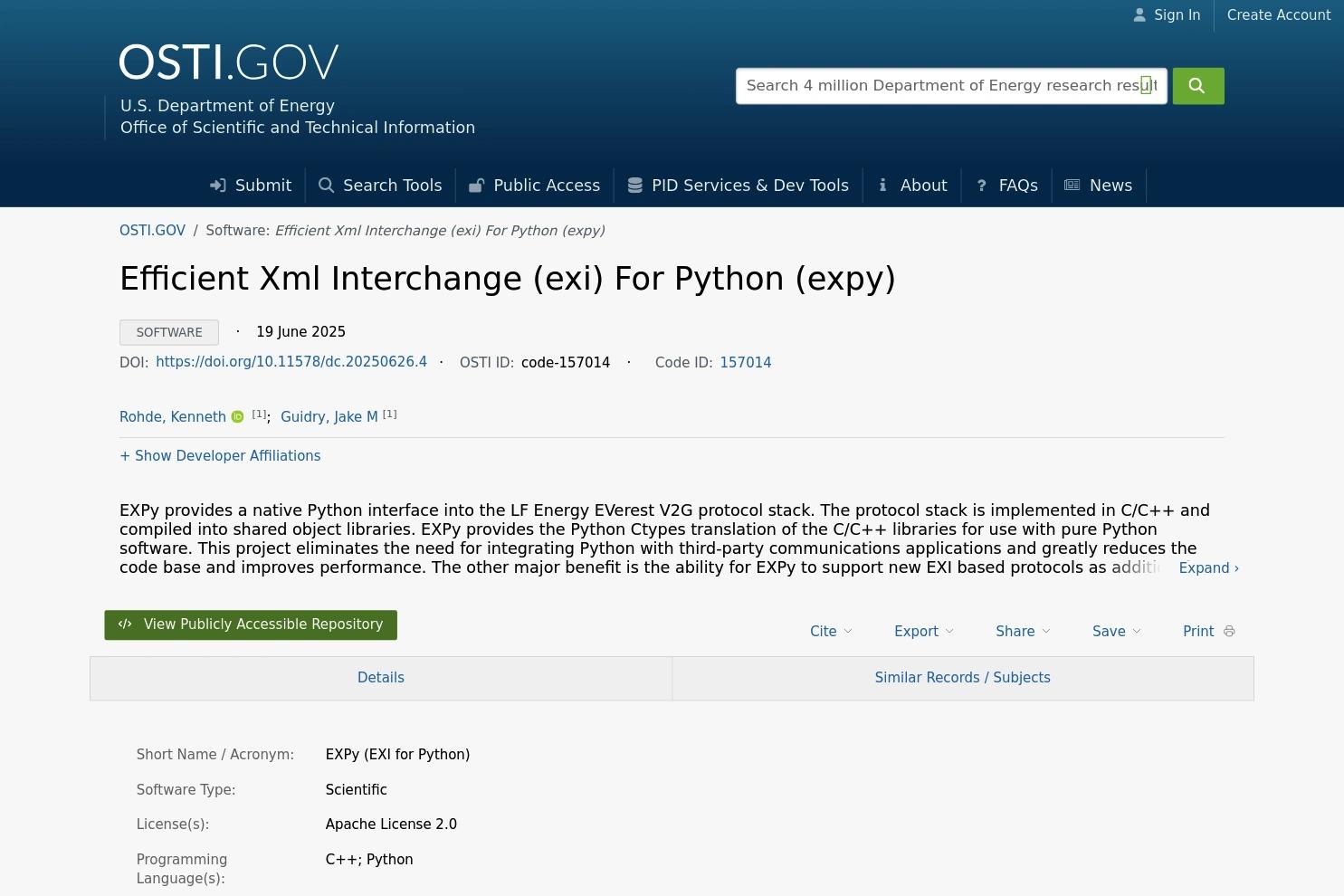The width and height of the screenshot is (1344, 896).
Task: Click the OSTI.GOV logo
Action: (229, 62)
